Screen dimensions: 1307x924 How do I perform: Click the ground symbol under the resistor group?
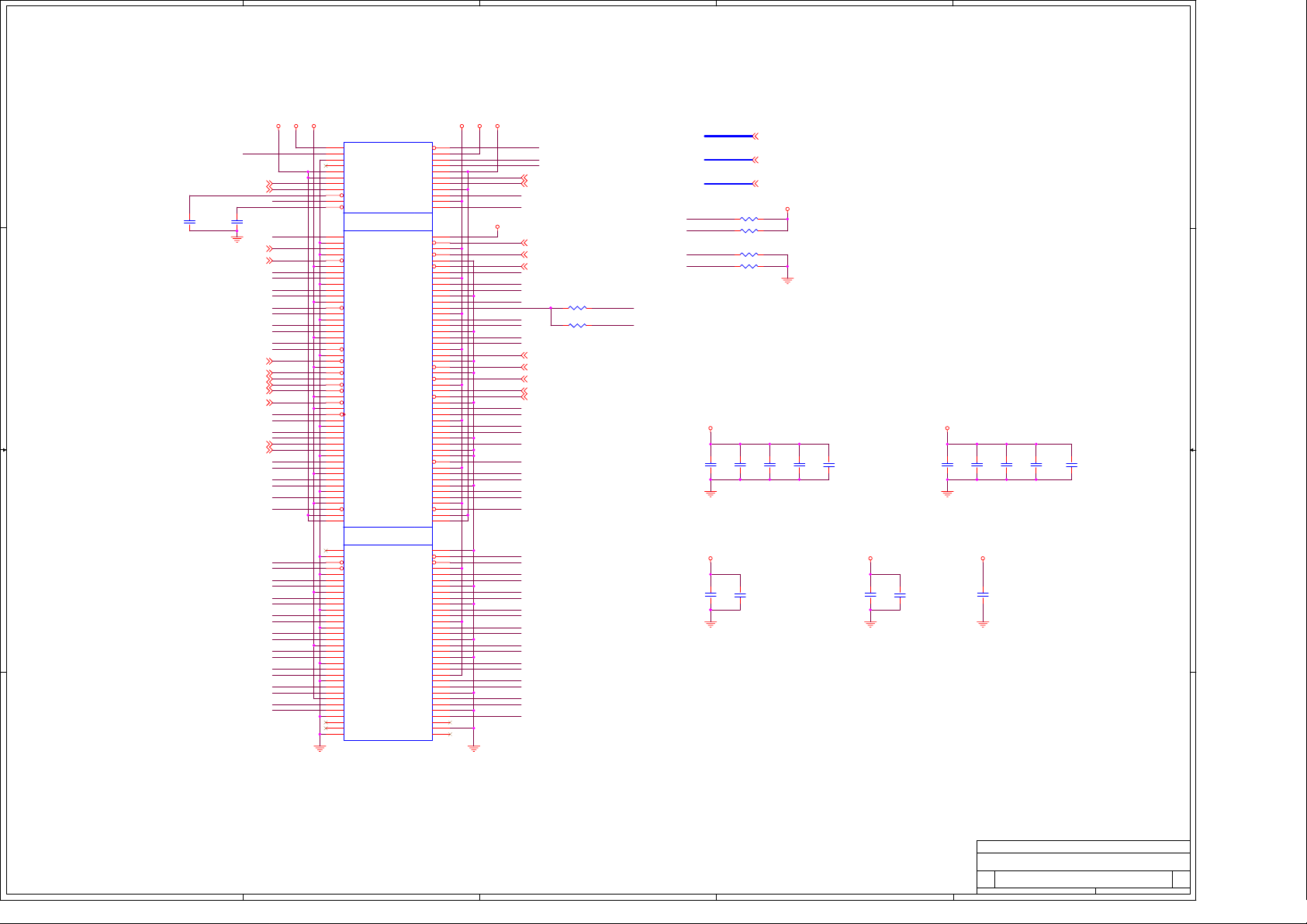(787, 281)
